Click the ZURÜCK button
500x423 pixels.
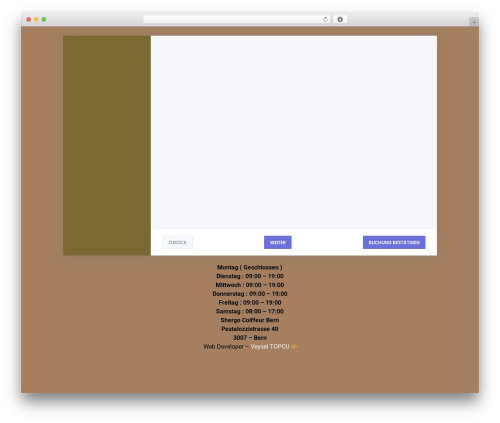[177, 242]
